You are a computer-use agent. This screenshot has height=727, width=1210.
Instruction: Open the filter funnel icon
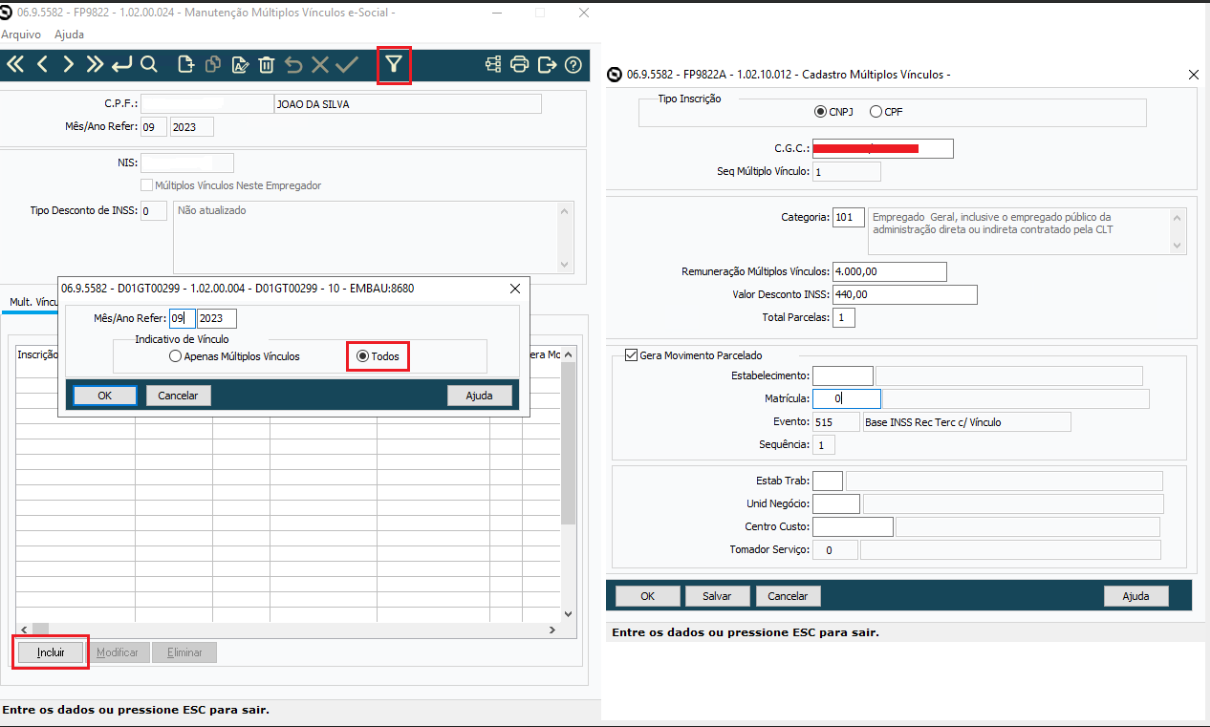tap(394, 65)
